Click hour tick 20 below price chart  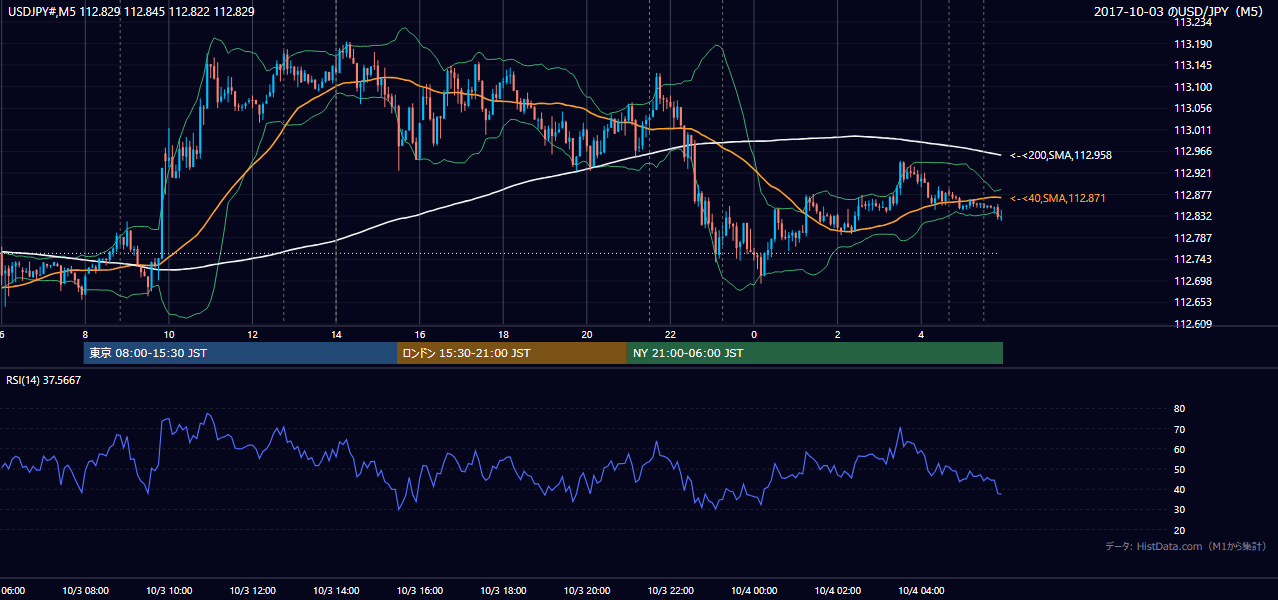[587, 335]
